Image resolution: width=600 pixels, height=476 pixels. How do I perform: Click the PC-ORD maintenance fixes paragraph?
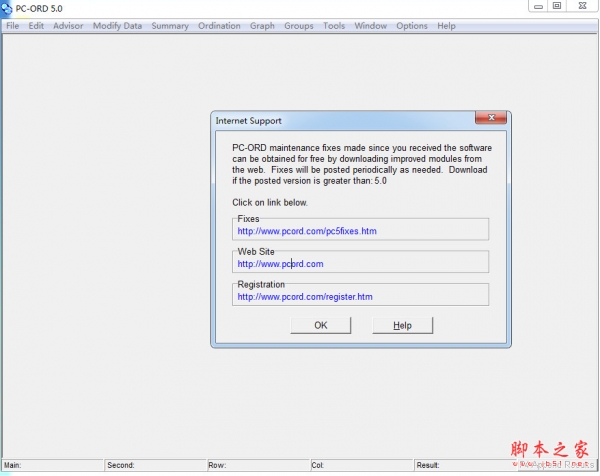click(362, 164)
